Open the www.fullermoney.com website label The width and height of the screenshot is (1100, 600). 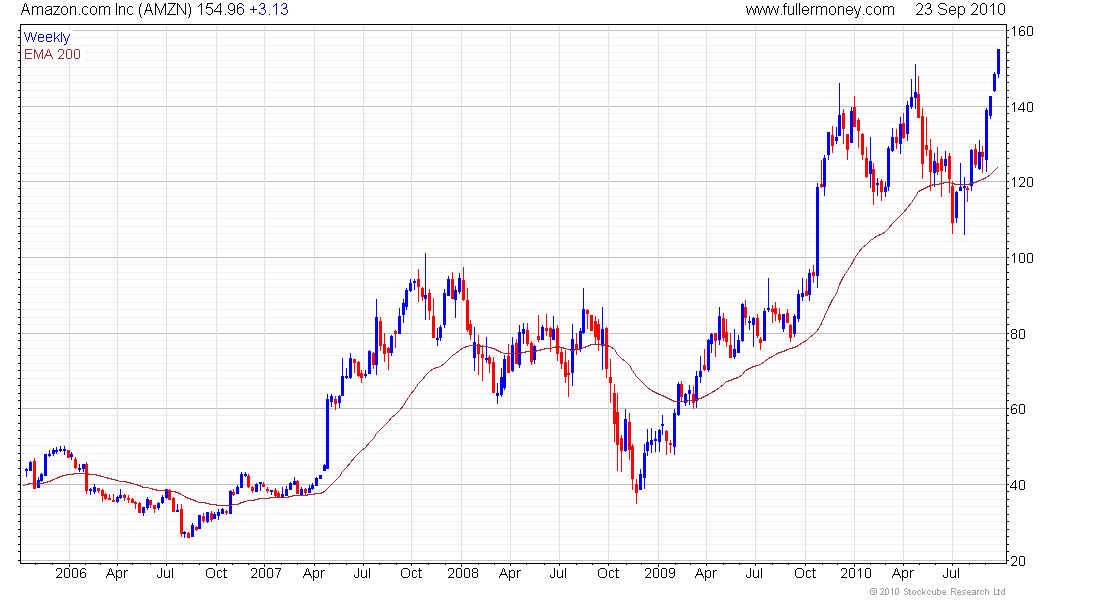(819, 10)
